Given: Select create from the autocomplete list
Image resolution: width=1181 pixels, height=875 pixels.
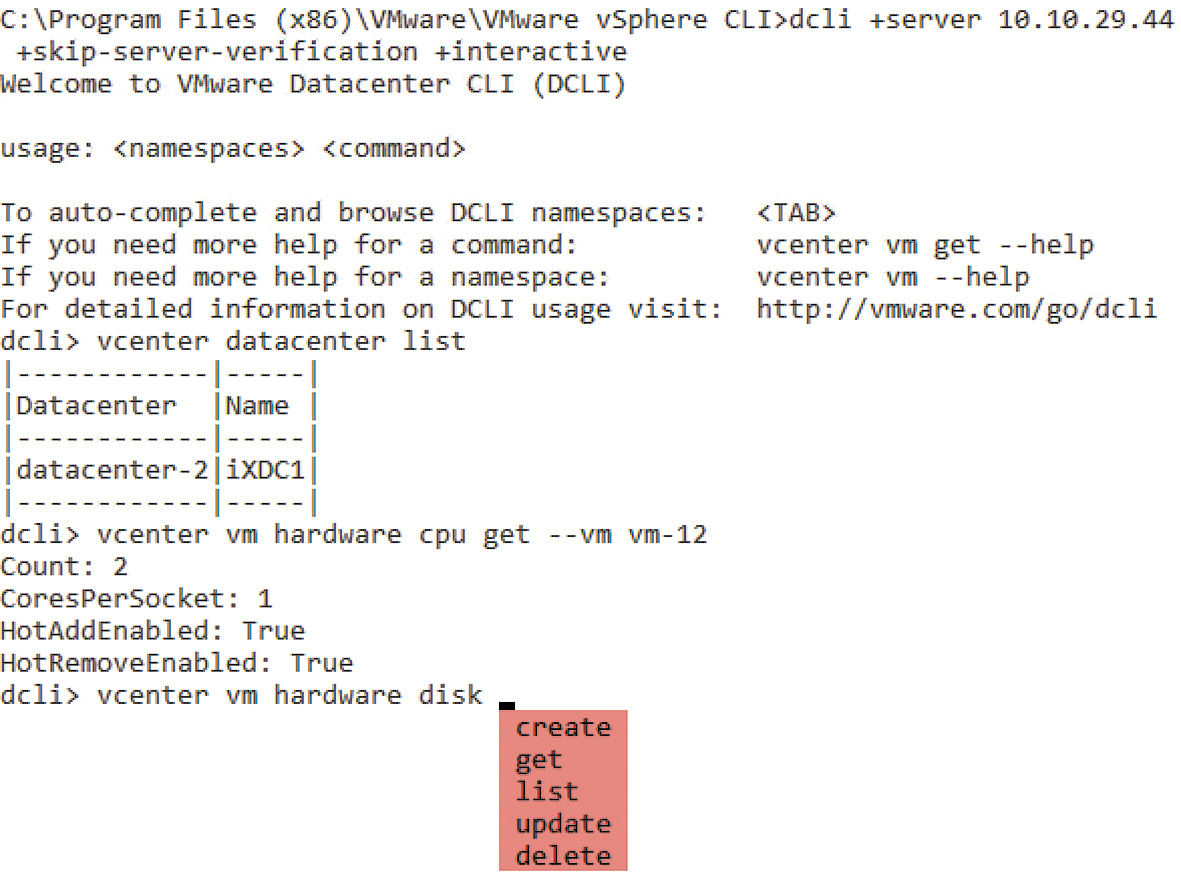Looking at the screenshot, I should tap(562, 727).
